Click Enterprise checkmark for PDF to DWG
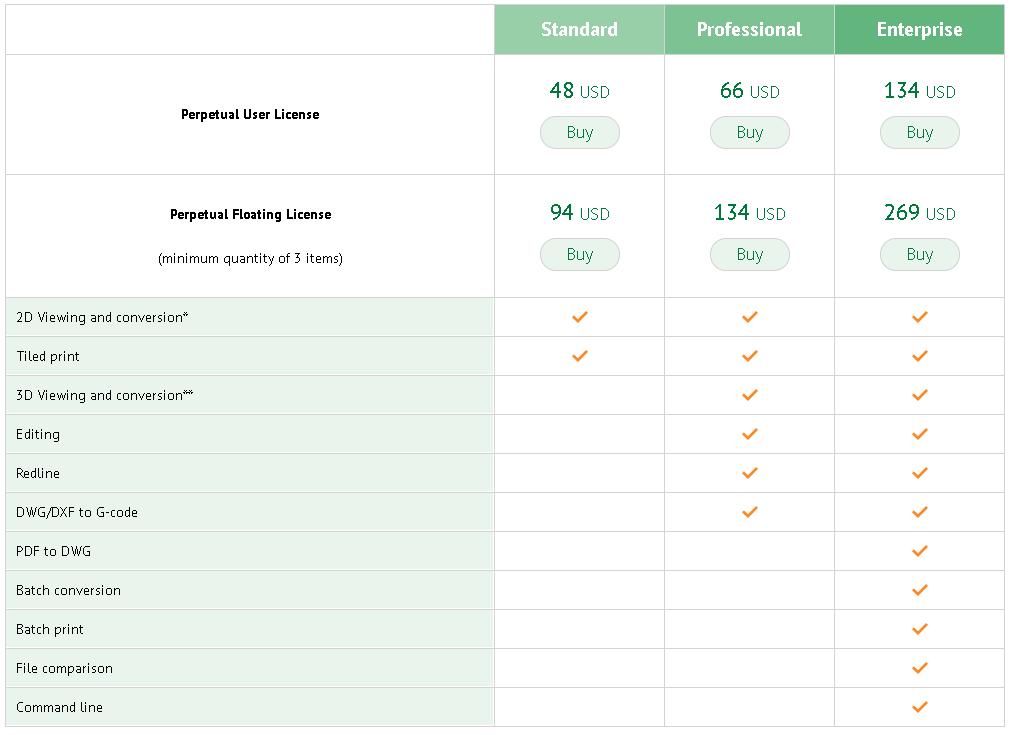The width and height of the screenshot is (1013, 735). coord(920,551)
